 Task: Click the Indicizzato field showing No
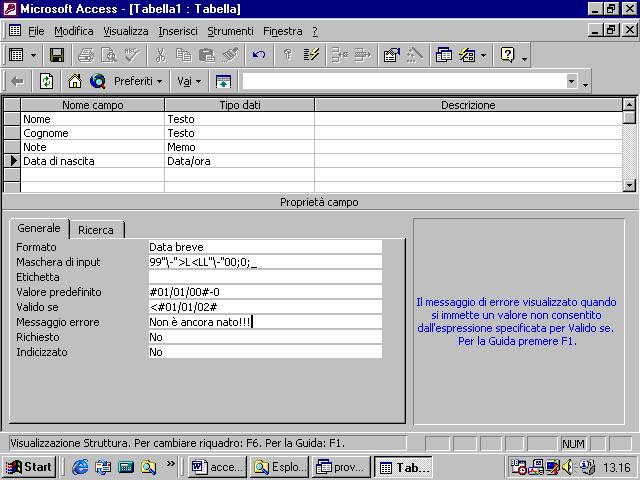(x=265, y=352)
